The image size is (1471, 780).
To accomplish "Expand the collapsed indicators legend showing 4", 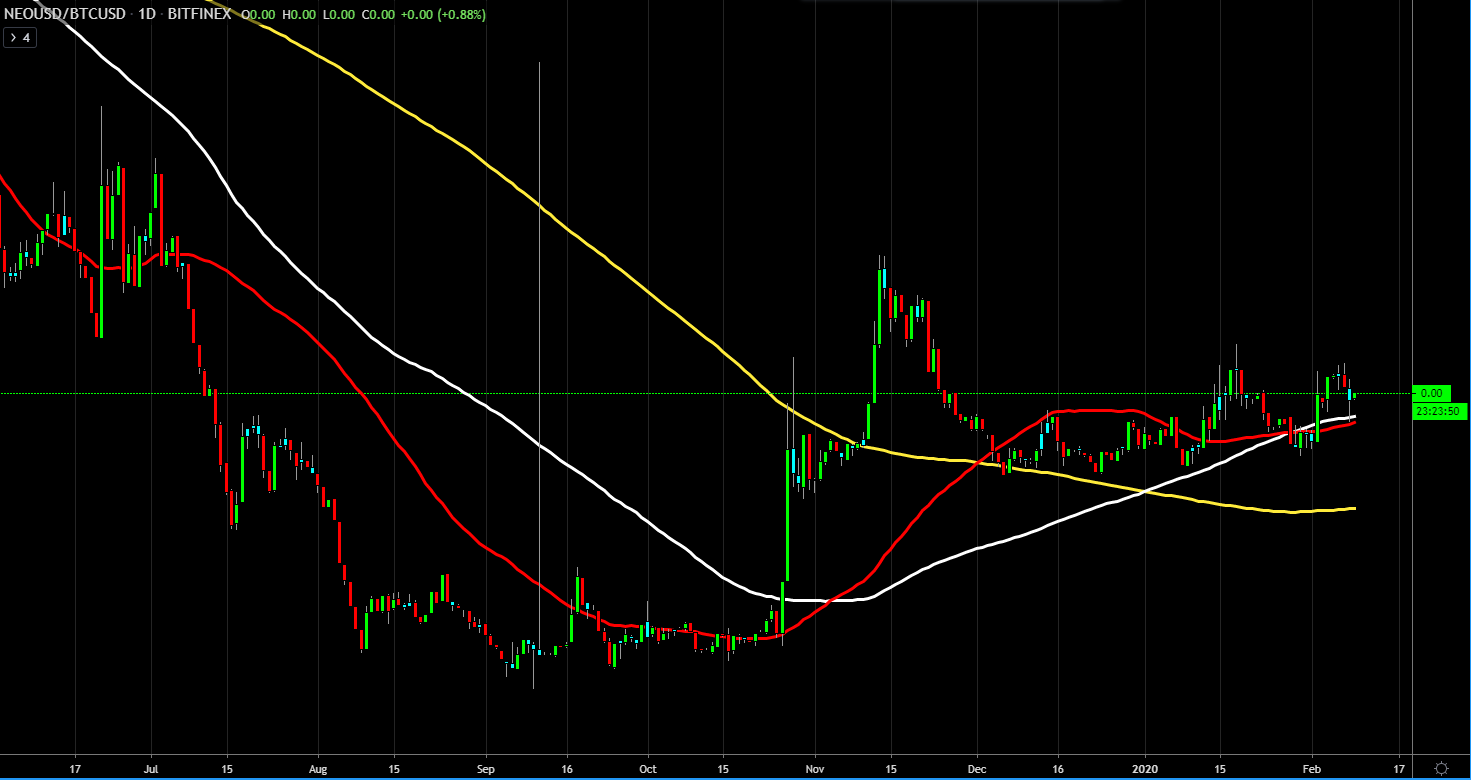I will (x=19, y=38).
